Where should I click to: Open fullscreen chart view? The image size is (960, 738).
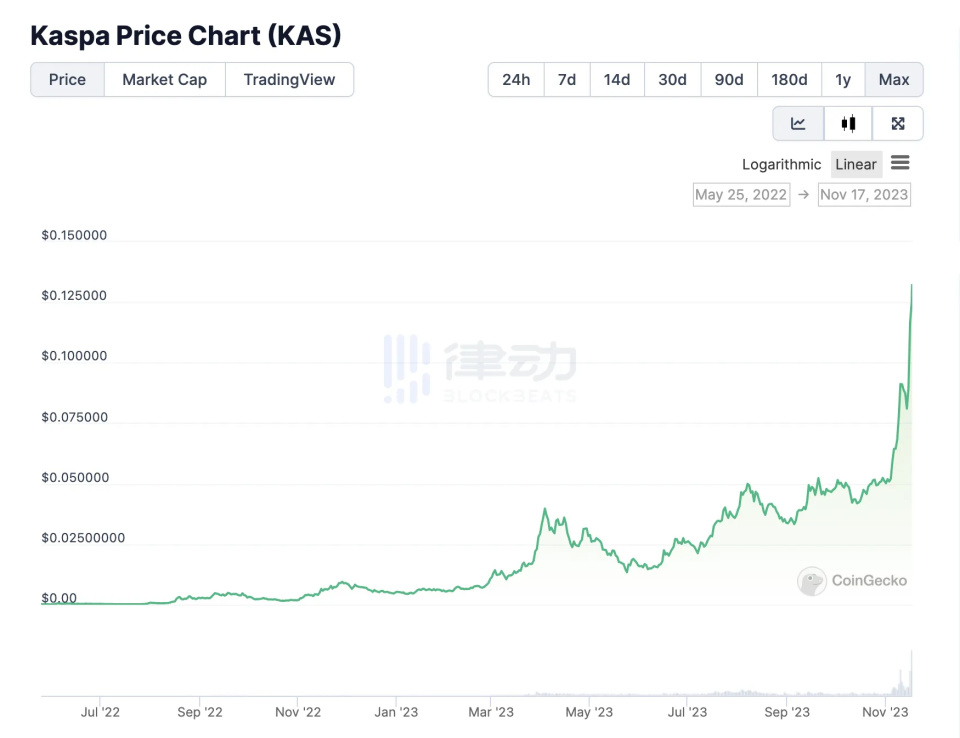tap(898, 123)
